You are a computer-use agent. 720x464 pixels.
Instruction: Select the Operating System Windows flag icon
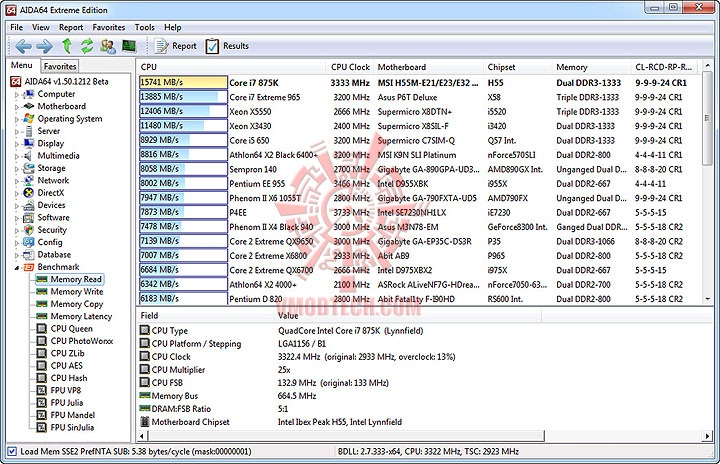click(29, 119)
